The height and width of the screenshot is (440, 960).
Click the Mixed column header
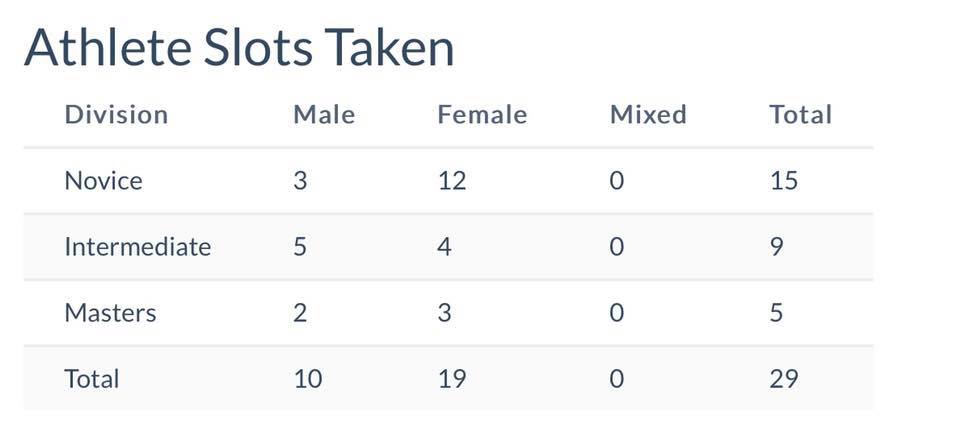(x=648, y=115)
